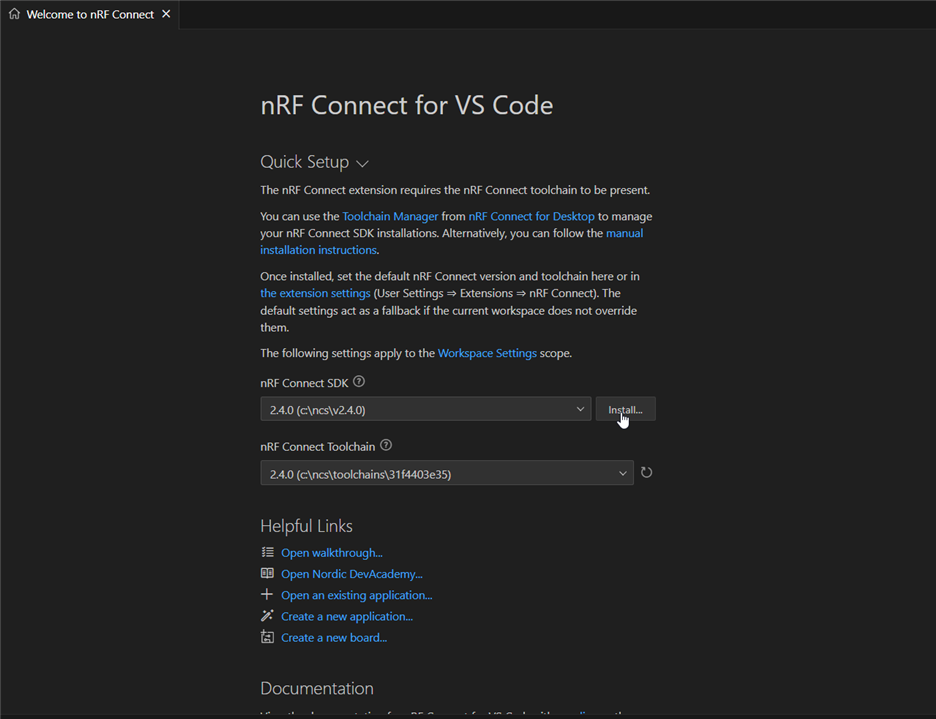The height and width of the screenshot is (719, 936).
Task: Open the Toolchain Manager link
Action: click(x=390, y=216)
